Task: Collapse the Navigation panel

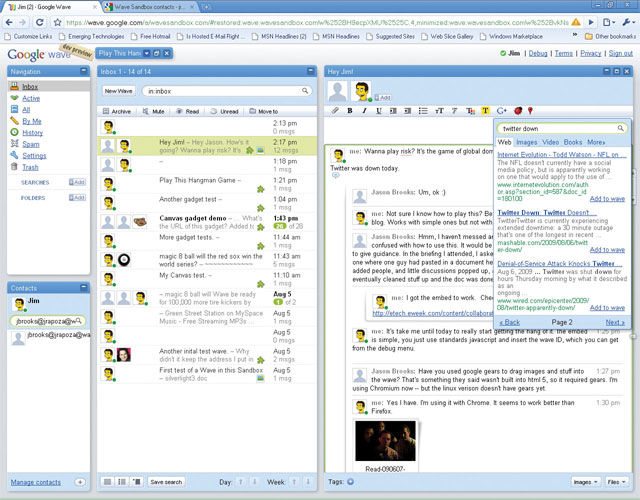Action: [x=84, y=71]
